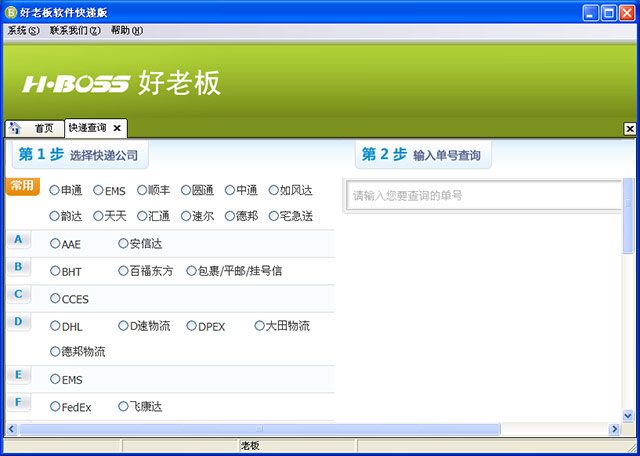The image size is (640, 456).
Task: Choose the 顺丰 courier option
Action: pos(142,190)
